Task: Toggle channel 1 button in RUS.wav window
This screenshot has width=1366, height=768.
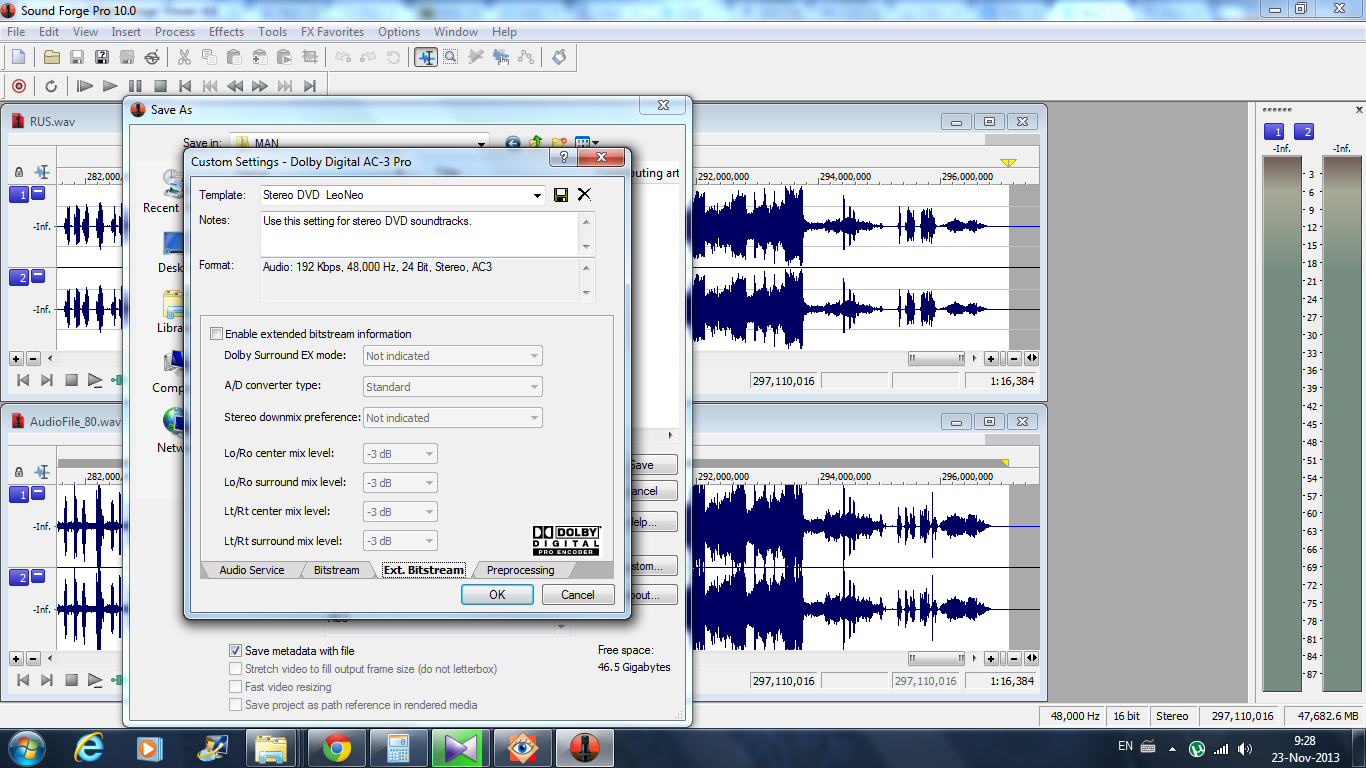Action: click(19, 195)
